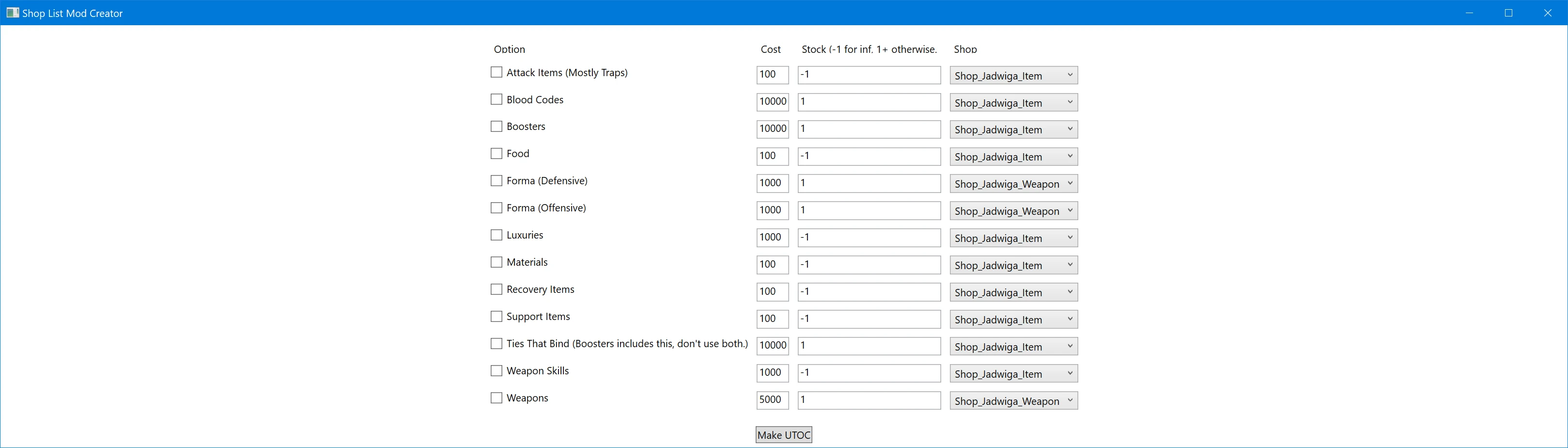Check the Blood Codes option
Screen dimensions: 1568x448
(496, 99)
